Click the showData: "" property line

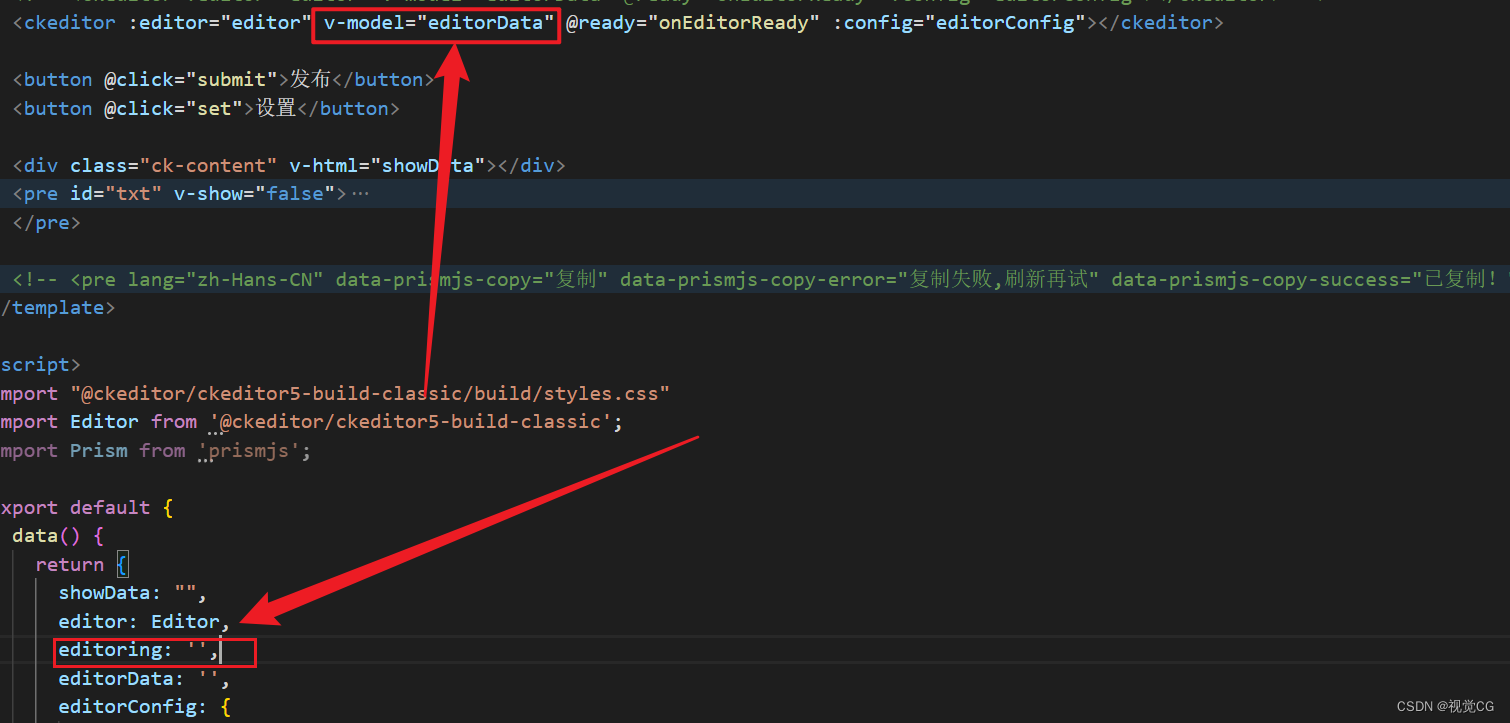pos(132,593)
